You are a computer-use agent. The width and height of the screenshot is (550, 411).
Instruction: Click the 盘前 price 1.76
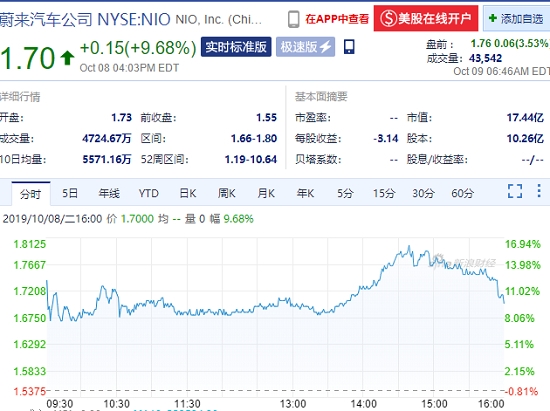(481, 43)
